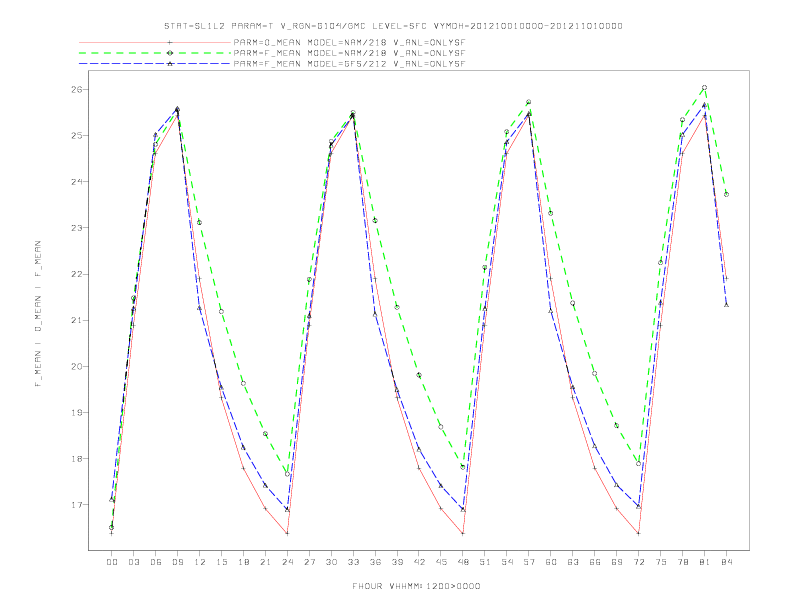Click x-axis tick label 39

(x=397, y=562)
